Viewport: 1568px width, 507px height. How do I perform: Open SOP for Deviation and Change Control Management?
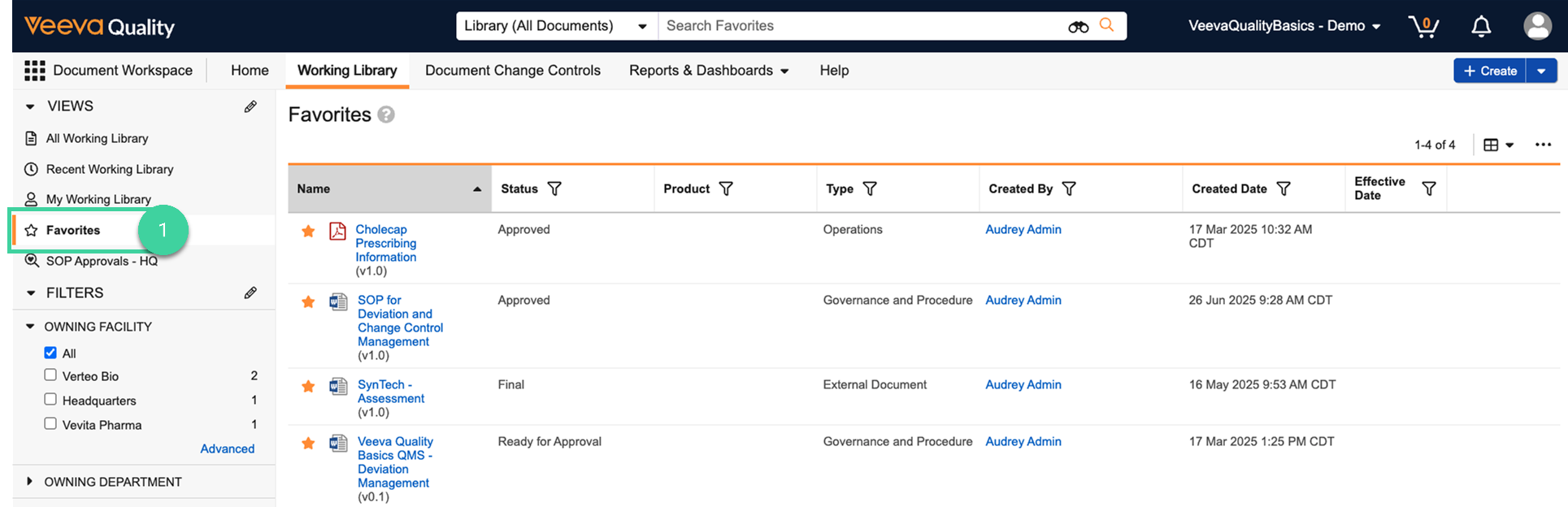(x=401, y=321)
